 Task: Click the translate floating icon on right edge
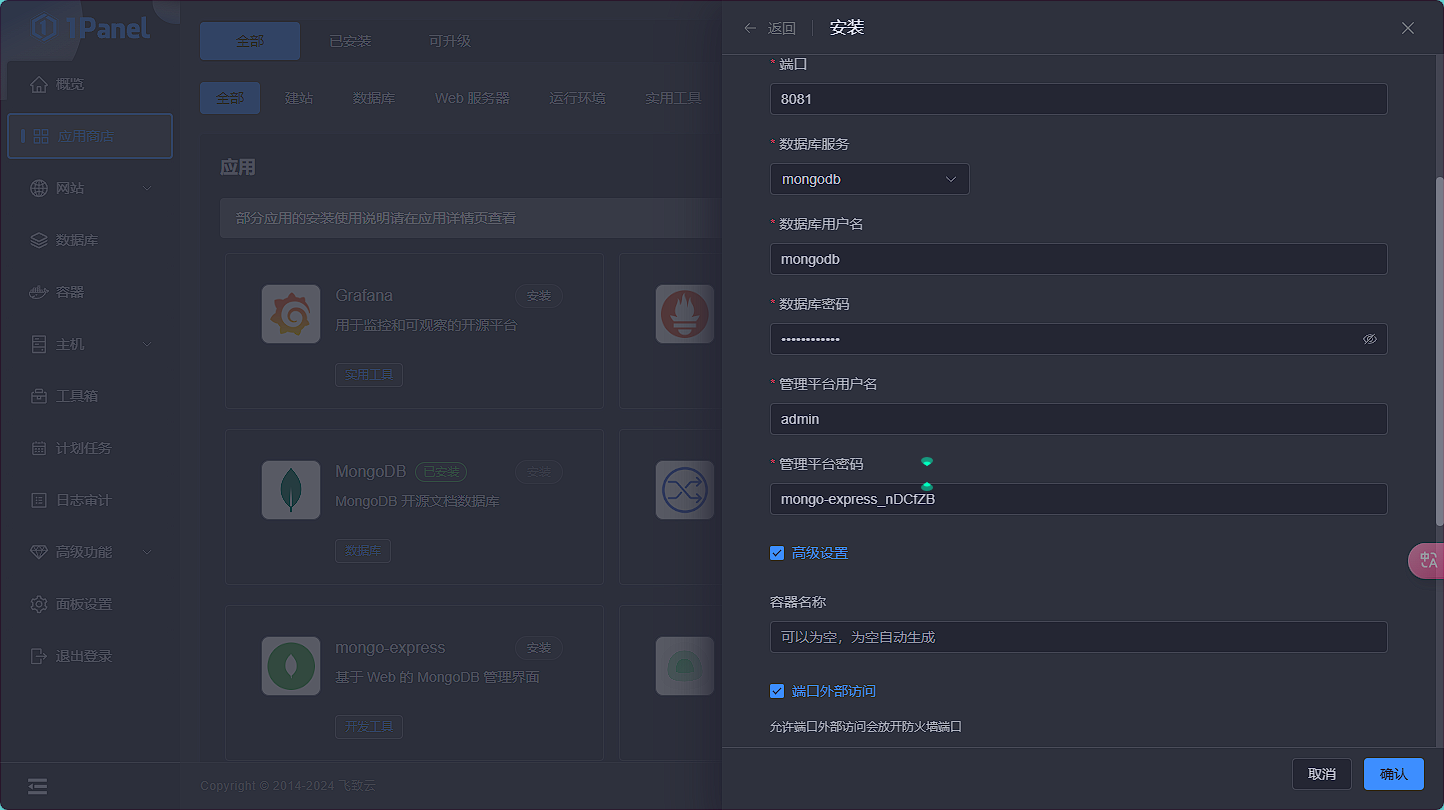1428,561
